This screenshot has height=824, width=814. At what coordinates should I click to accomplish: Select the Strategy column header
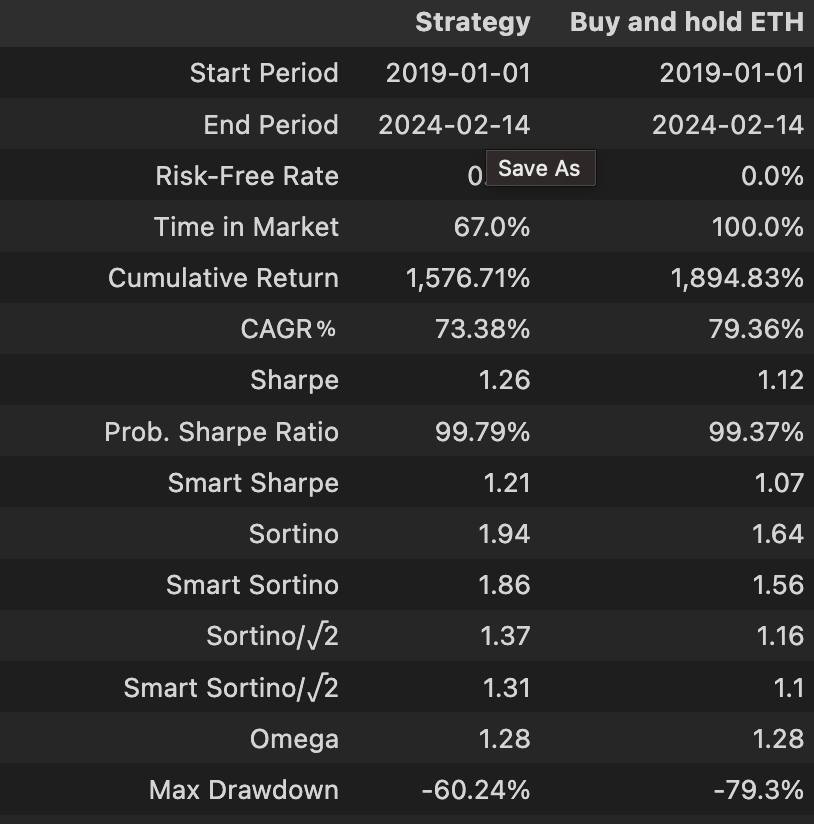click(473, 23)
